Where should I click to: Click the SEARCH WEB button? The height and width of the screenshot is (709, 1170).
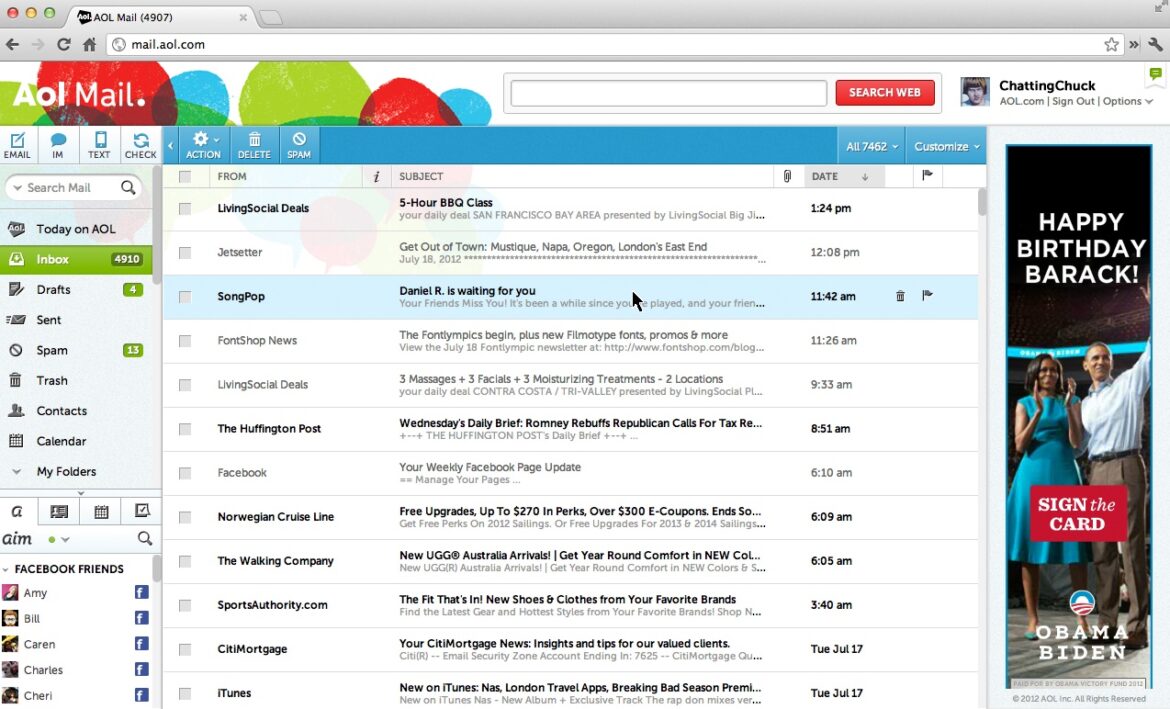point(884,92)
